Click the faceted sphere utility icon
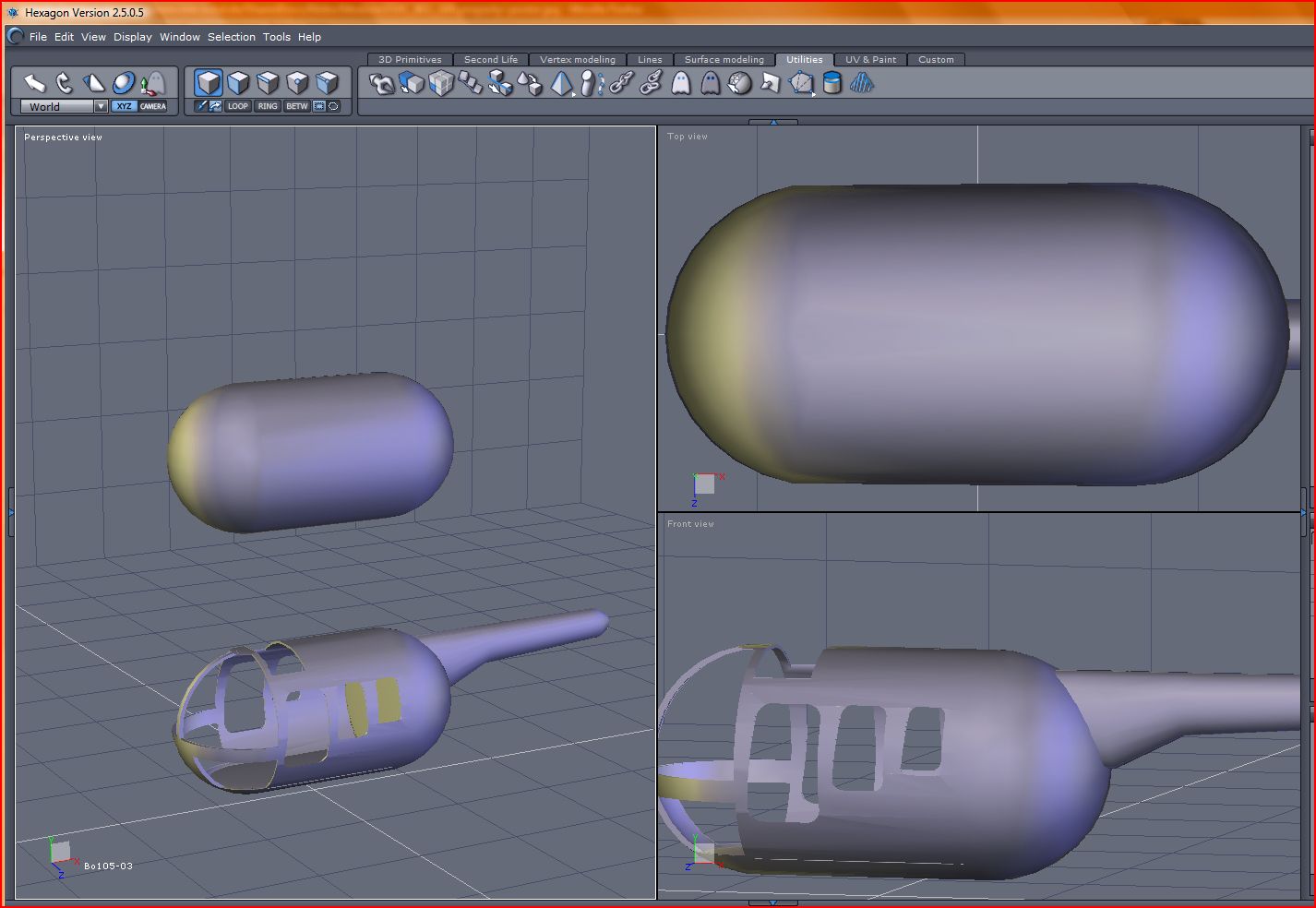 click(739, 84)
